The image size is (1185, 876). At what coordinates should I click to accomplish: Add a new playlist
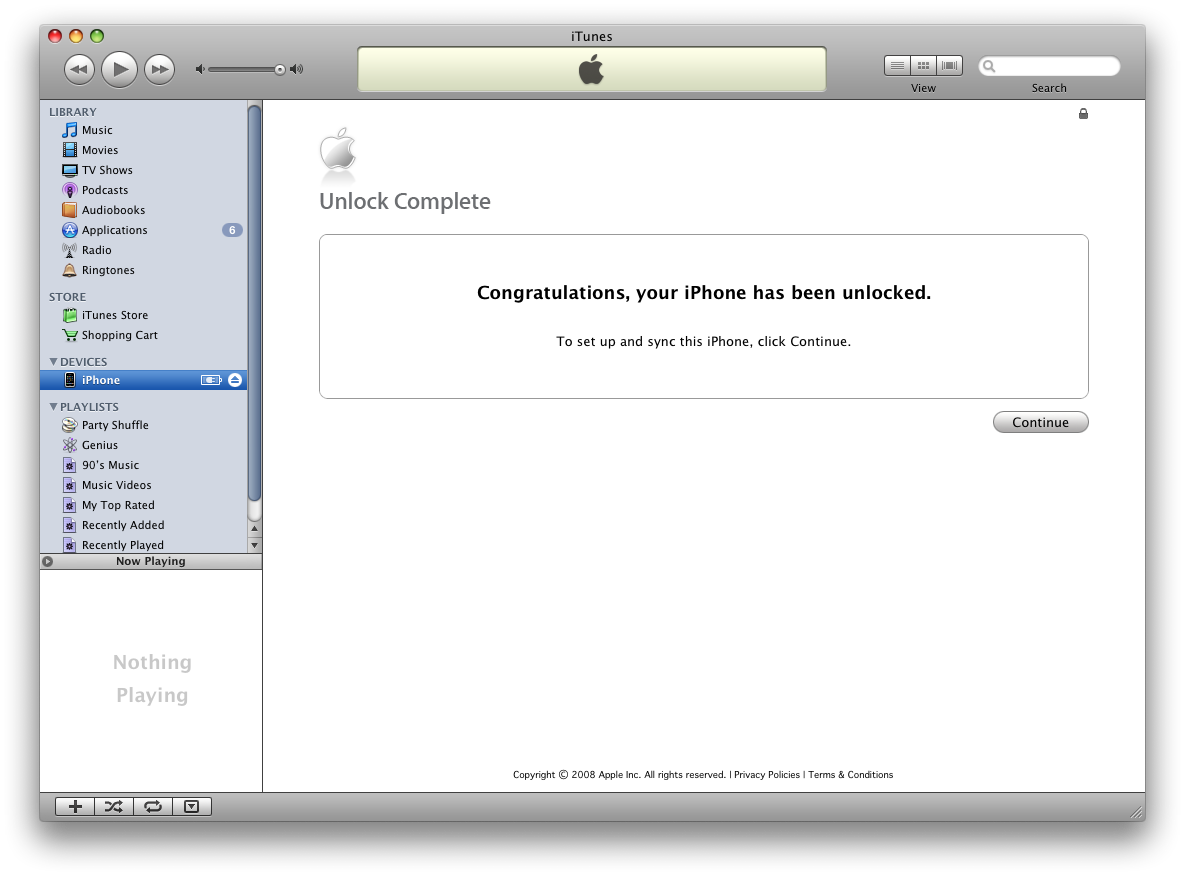[x=76, y=806]
